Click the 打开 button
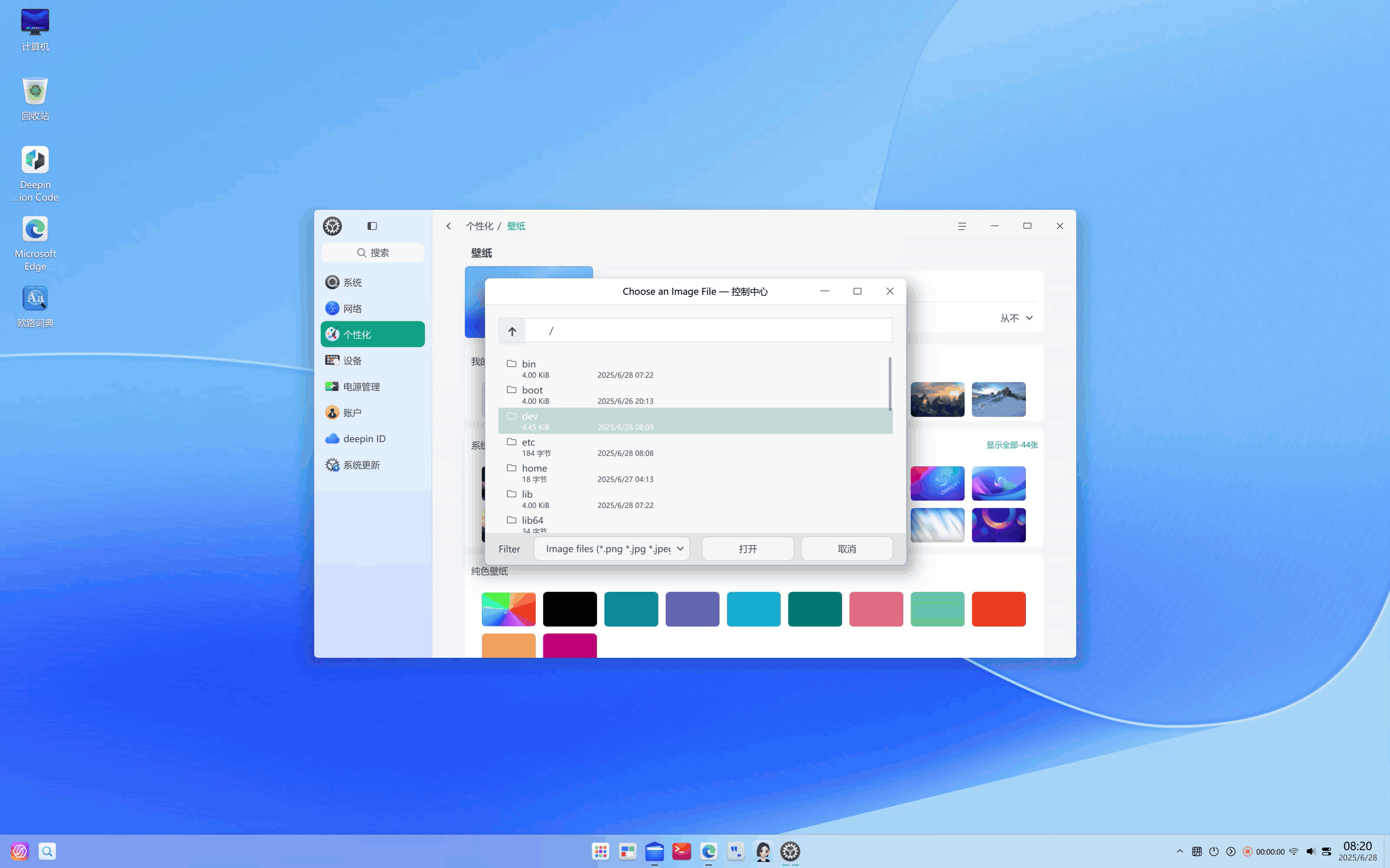The width and height of the screenshot is (1390, 868). click(748, 549)
